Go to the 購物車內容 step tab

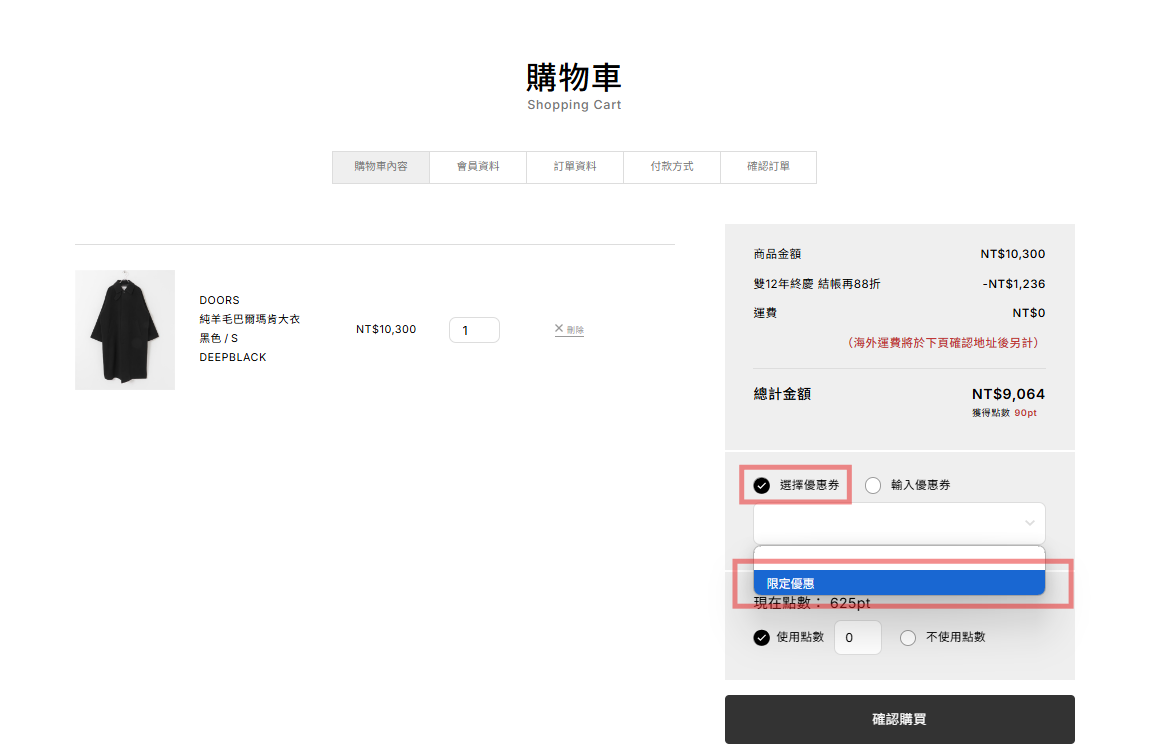(x=380, y=167)
